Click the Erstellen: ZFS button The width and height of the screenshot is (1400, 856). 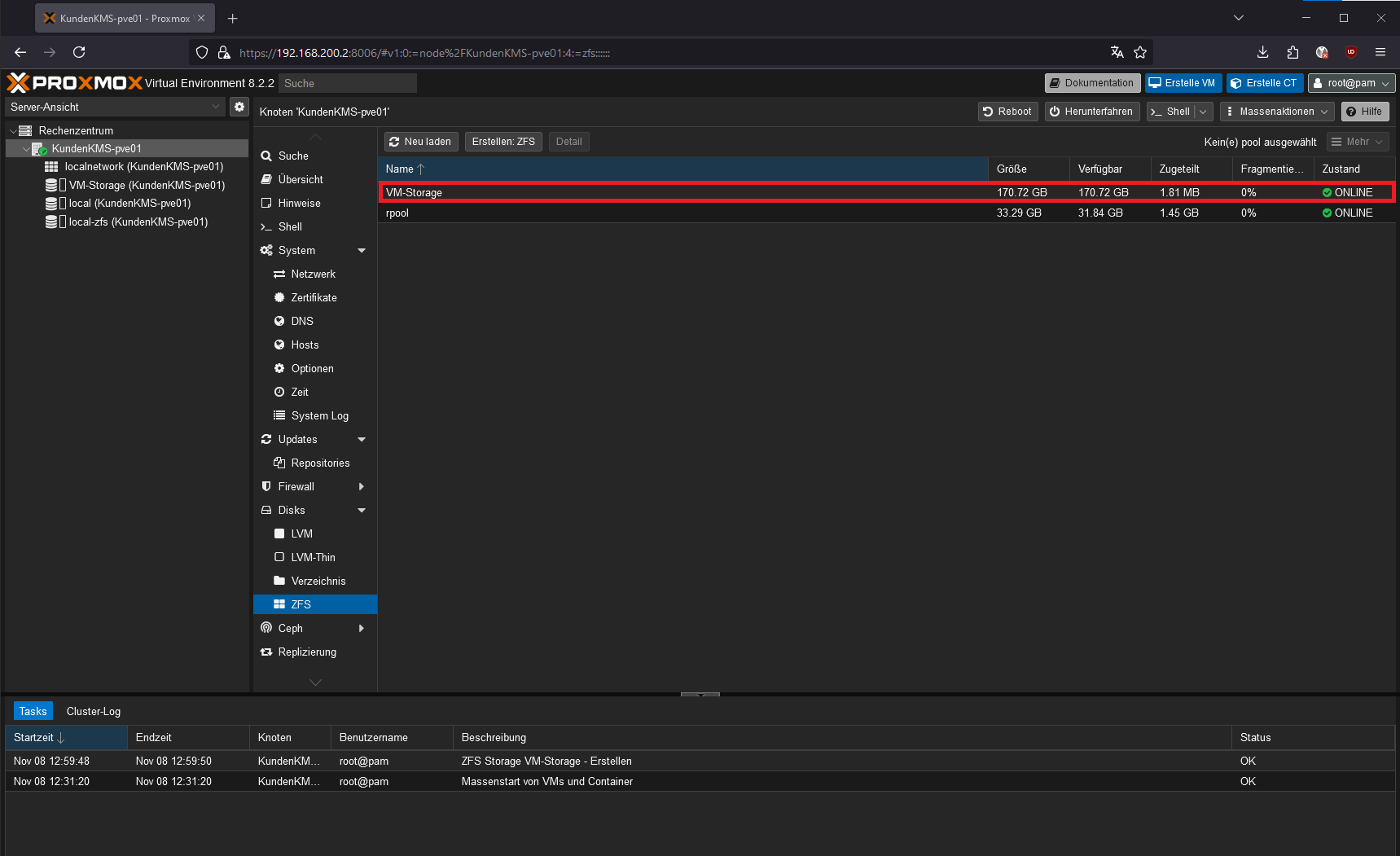pos(503,142)
